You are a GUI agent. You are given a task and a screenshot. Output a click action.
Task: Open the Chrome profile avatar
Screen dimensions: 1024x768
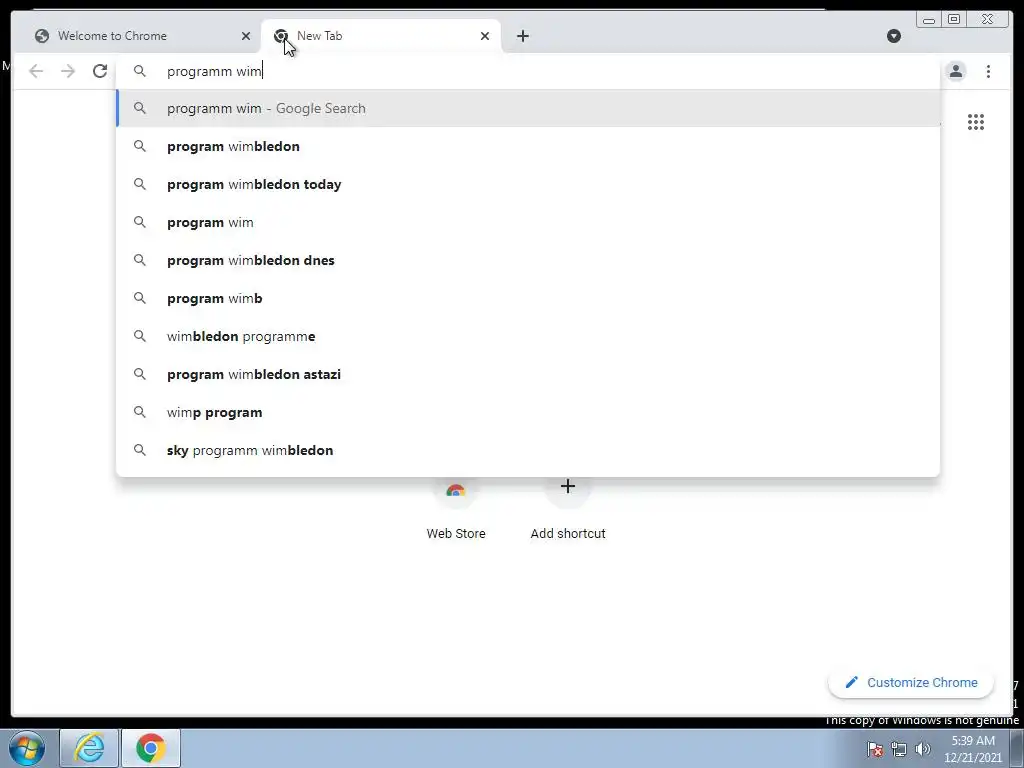956,71
